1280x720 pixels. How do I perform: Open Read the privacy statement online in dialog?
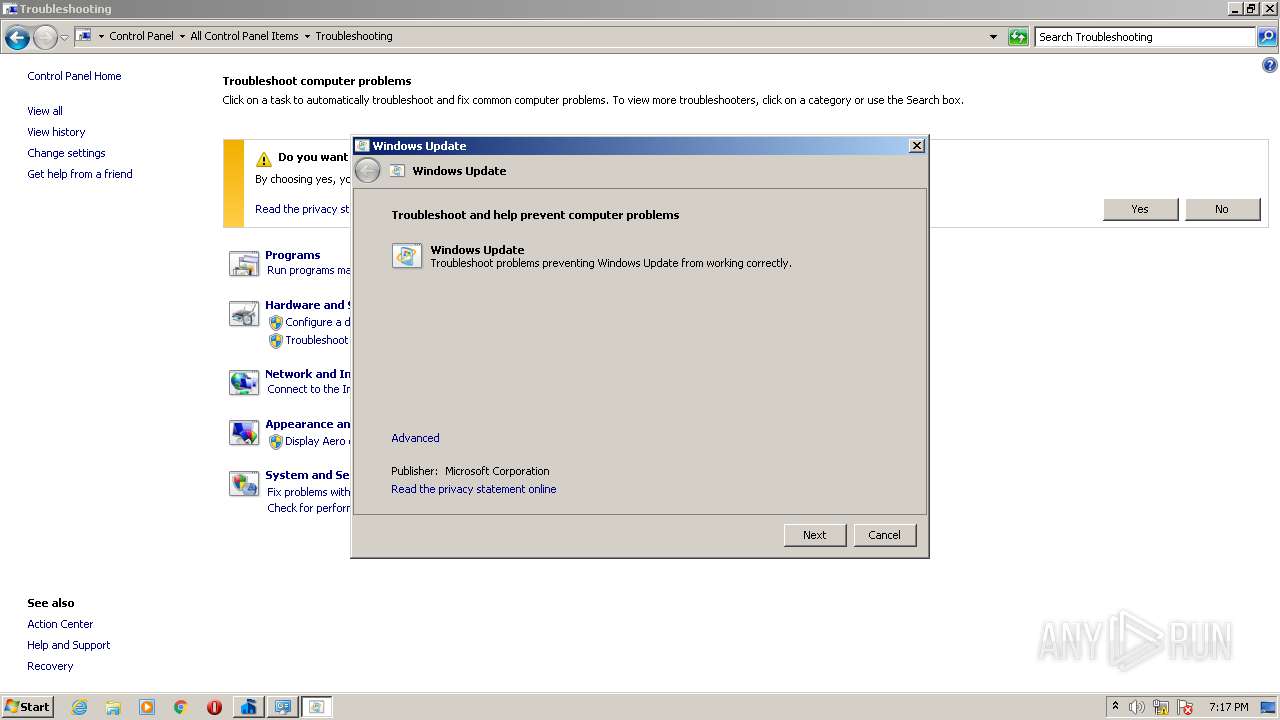click(474, 489)
